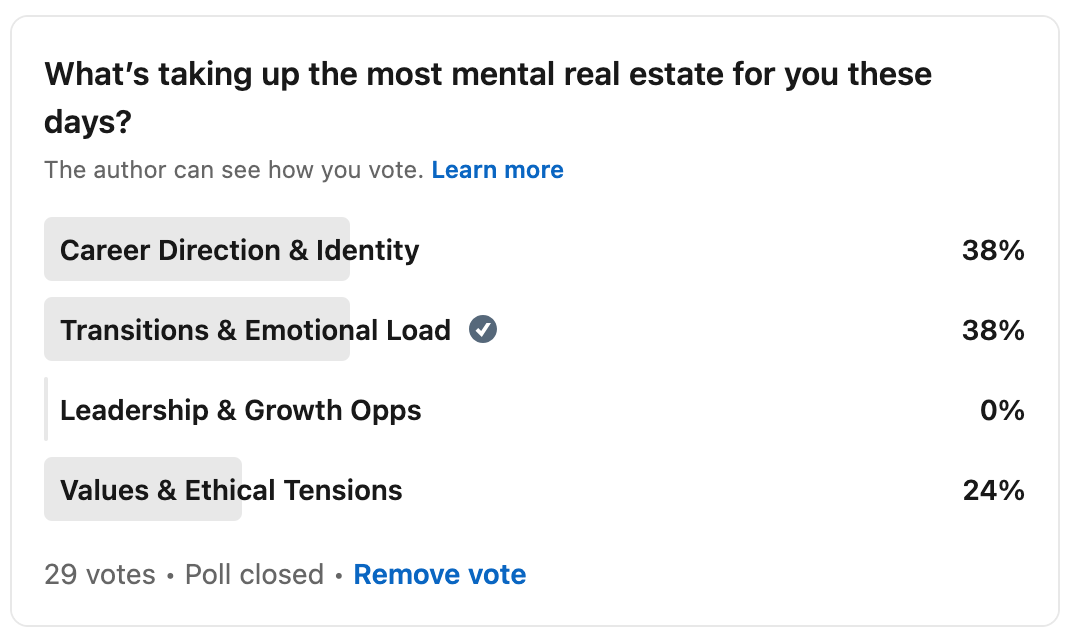Click gray bar start of Career Direction row

[x=52, y=250]
